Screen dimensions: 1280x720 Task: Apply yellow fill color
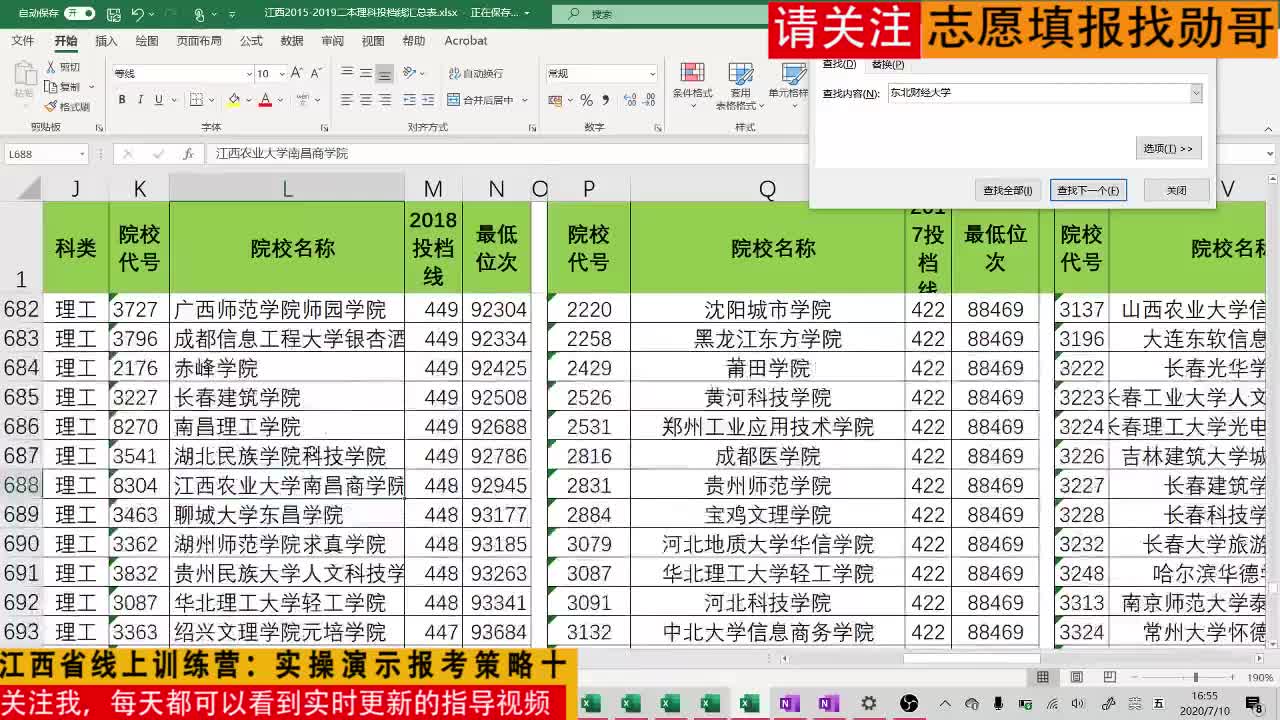[x=233, y=100]
